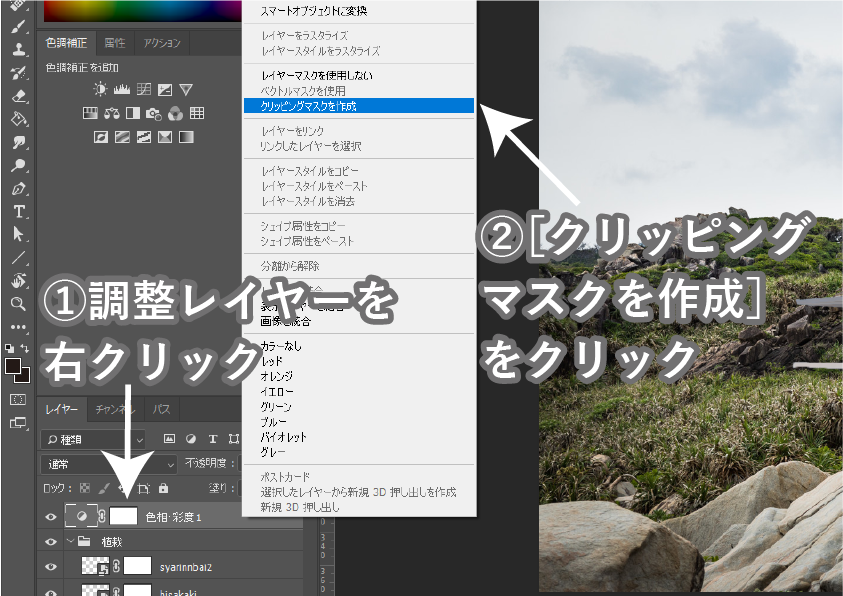The width and height of the screenshot is (843, 596).
Task: Add a Vibrance adjustment
Action: pos(186,89)
